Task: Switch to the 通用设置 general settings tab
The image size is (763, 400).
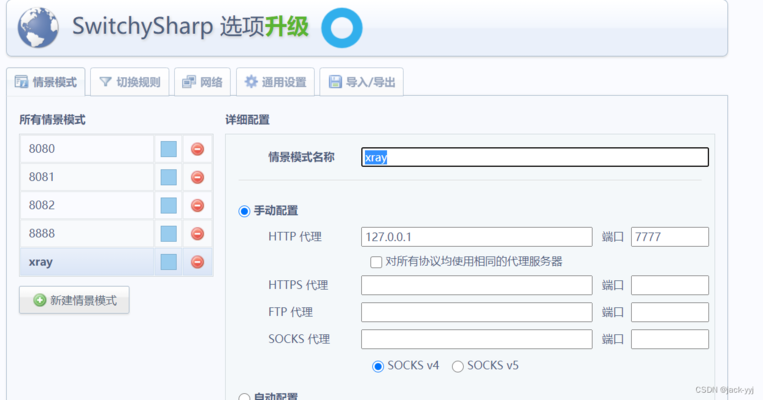Action: click(274, 82)
